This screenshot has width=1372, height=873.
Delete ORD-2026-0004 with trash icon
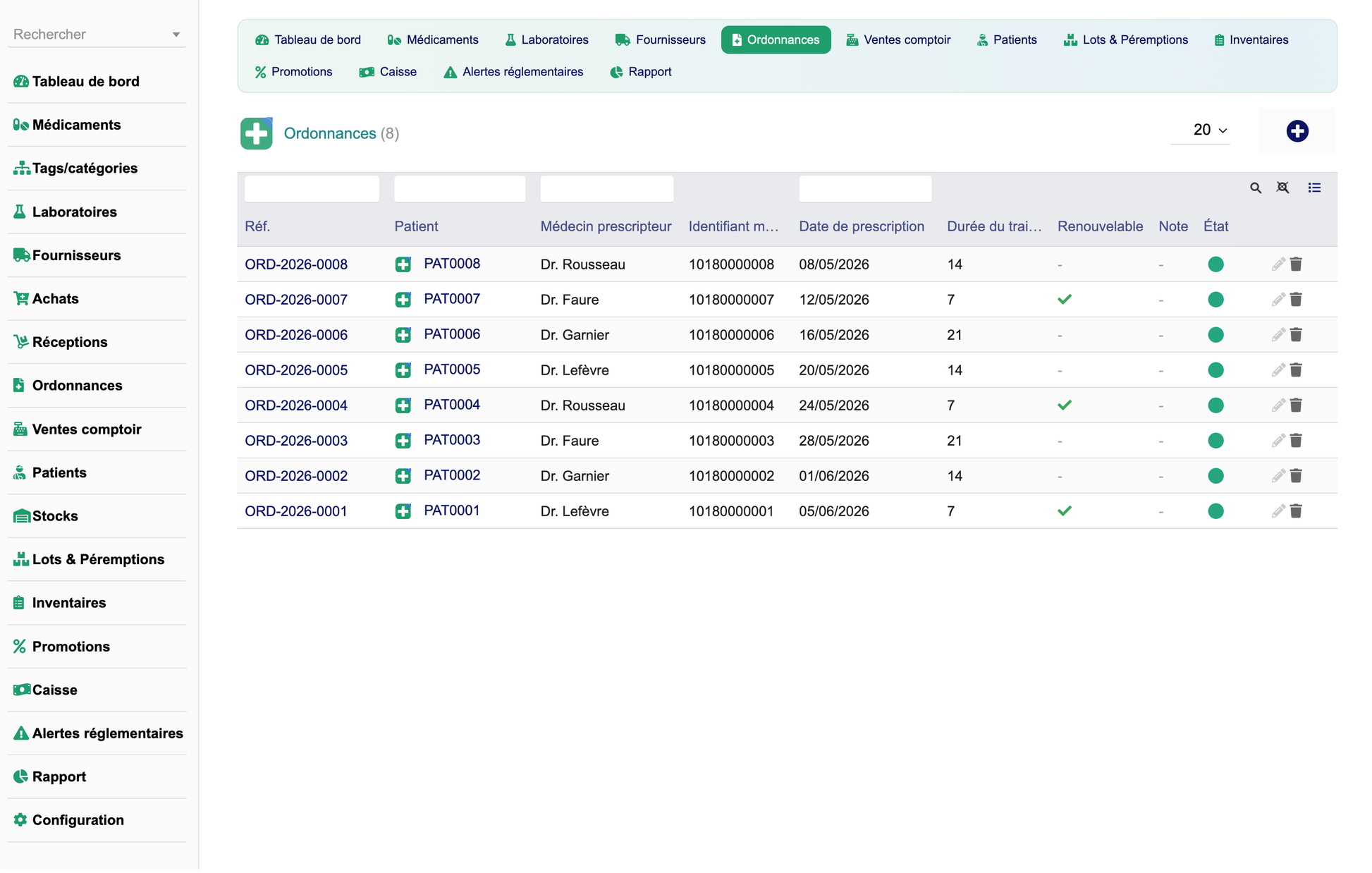click(x=1296, y=405)
